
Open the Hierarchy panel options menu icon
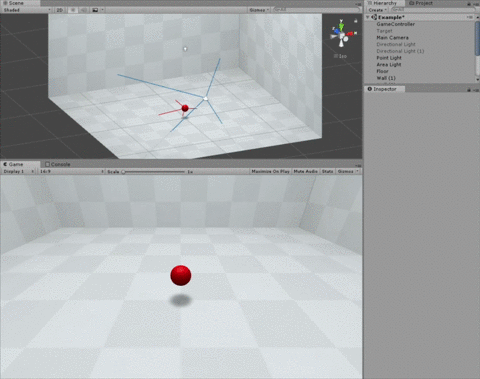tap(475, 4)
